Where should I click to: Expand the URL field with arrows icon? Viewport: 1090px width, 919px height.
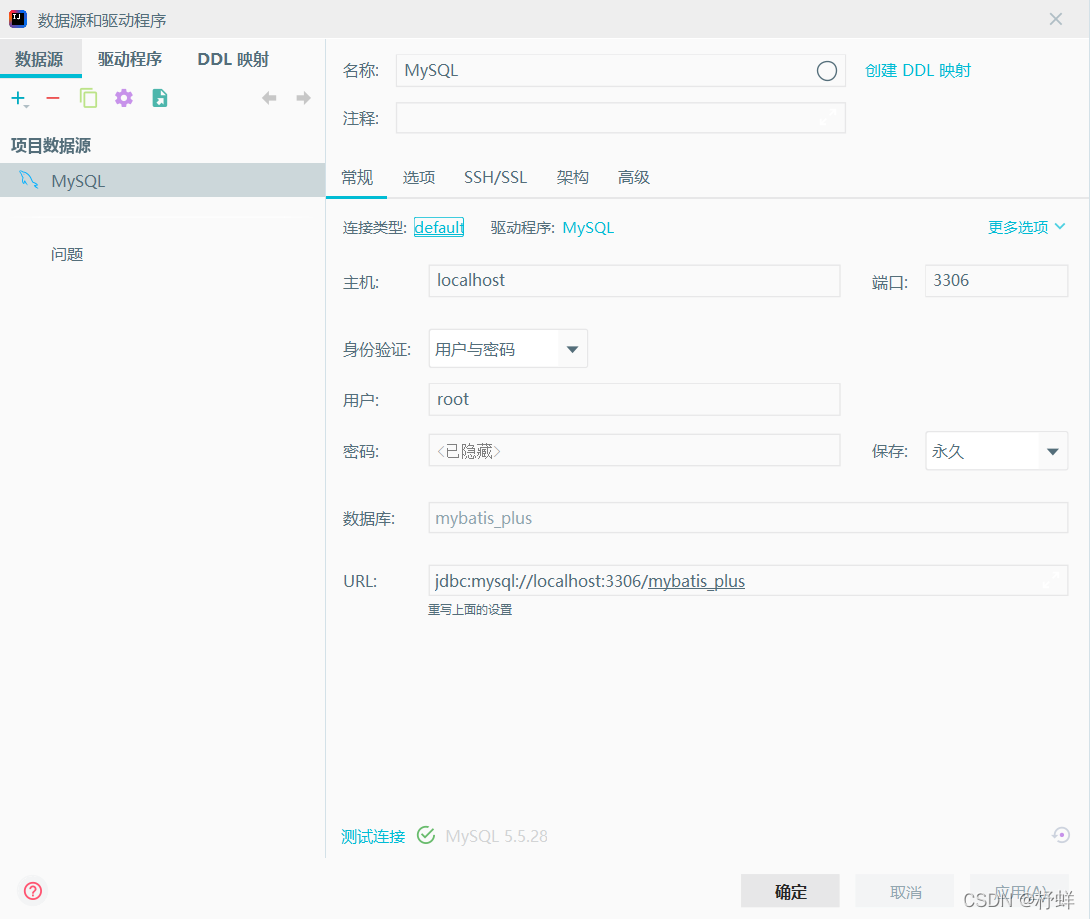tap(1051, 580)
